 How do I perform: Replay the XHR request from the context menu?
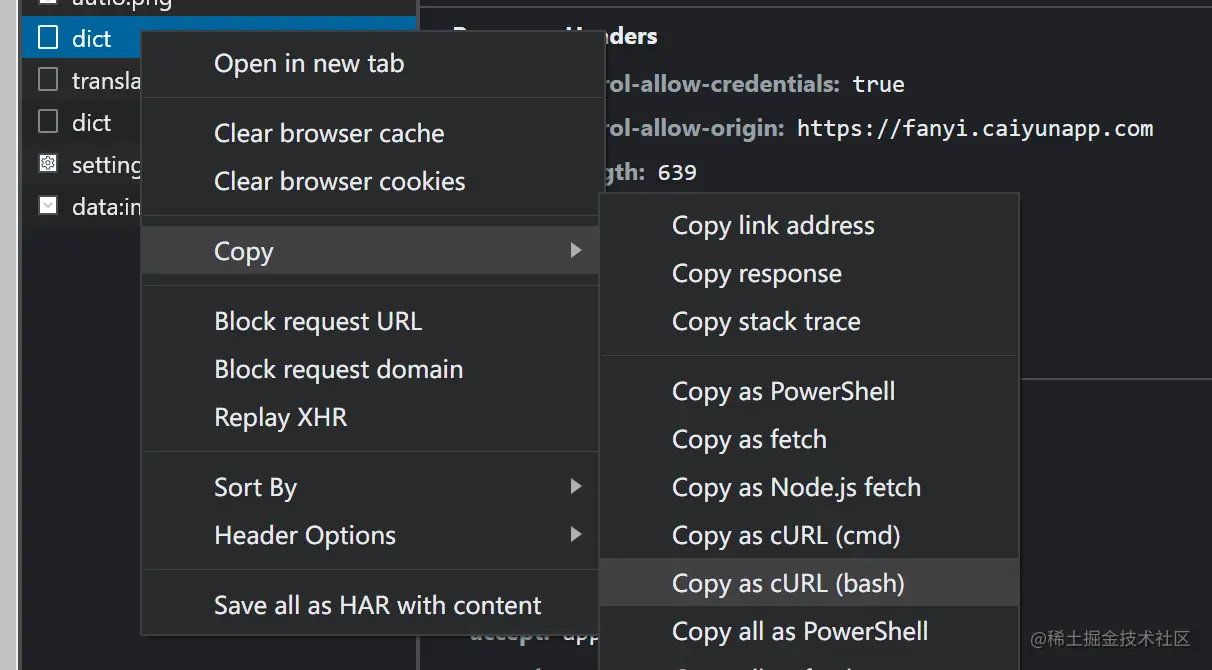coord(280,417)
